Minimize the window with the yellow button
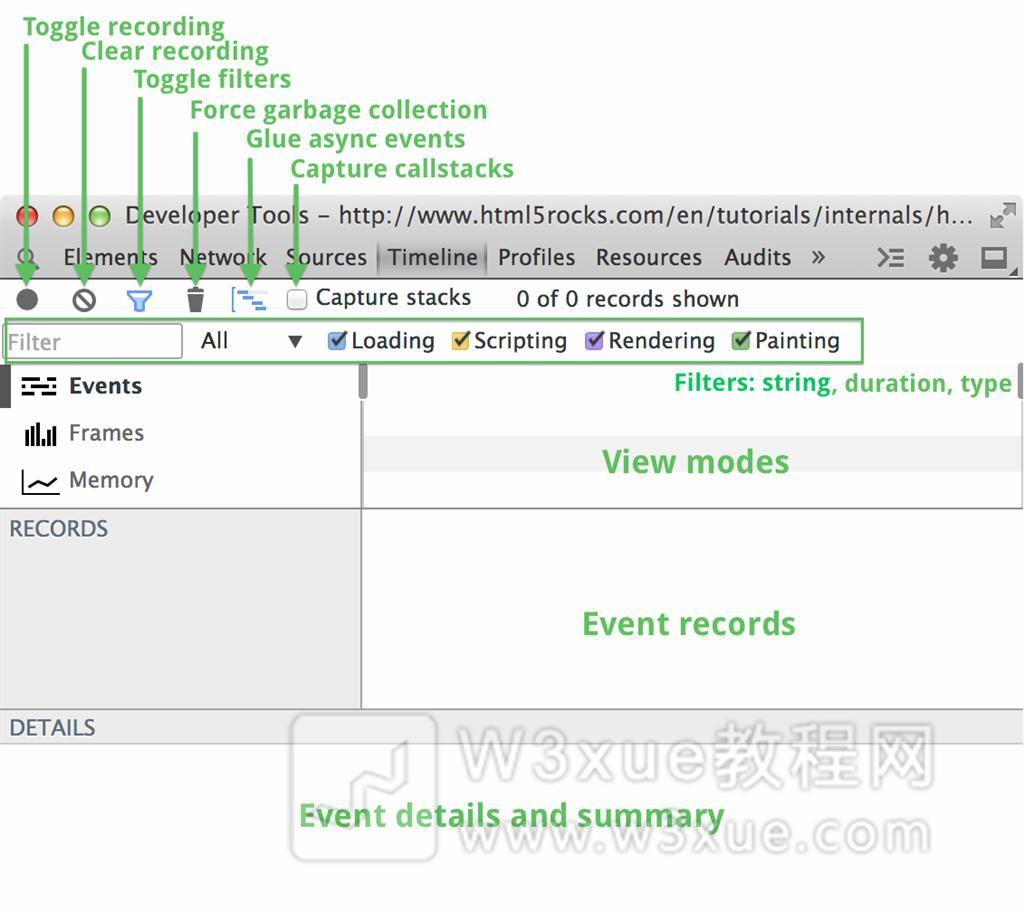Image resolution: width=1024 pixels, height=911 pixels. tap(63, 216)
